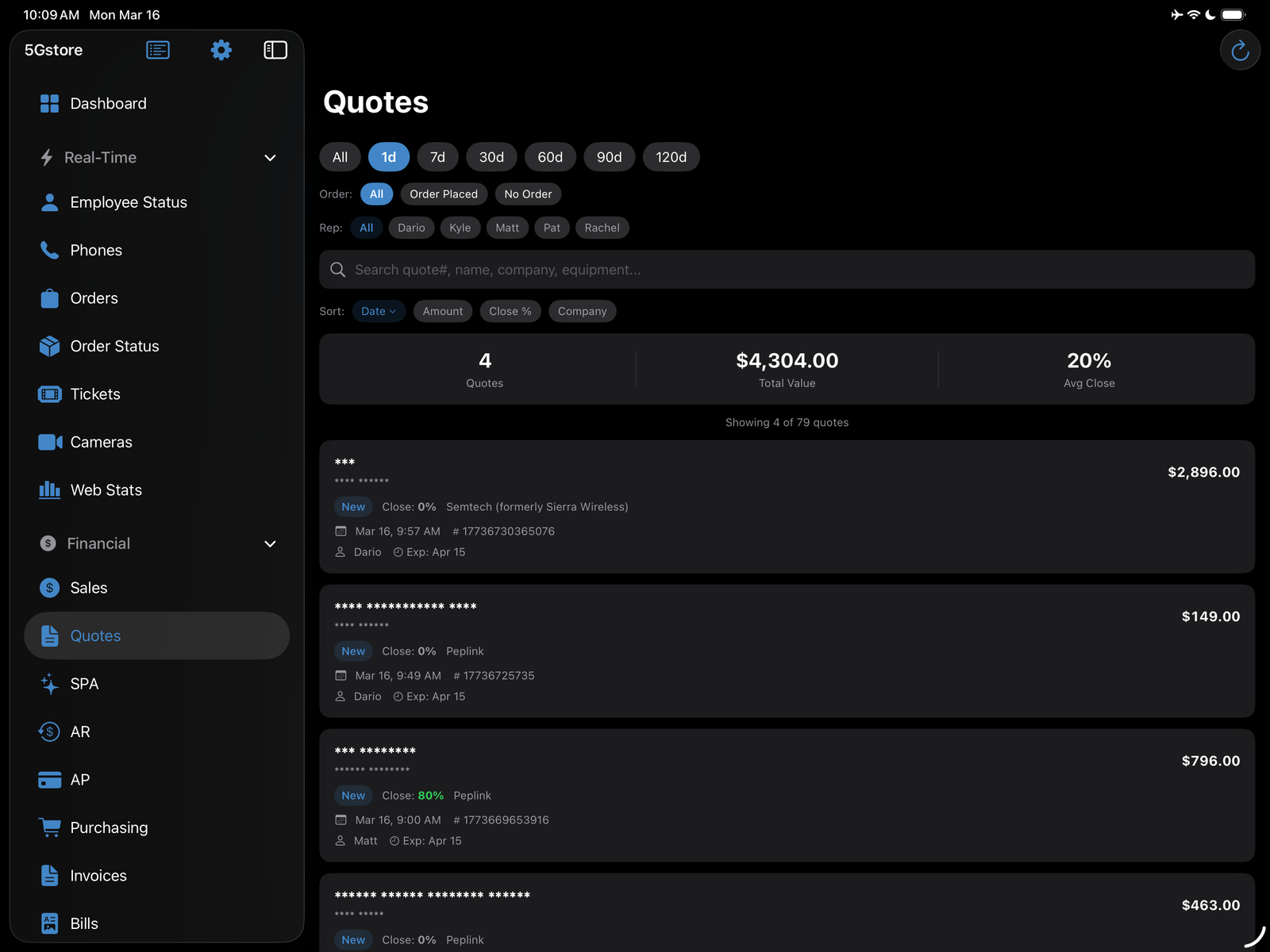Screen dimensions: 1270x952
Task: Navigate to Purchasing
Action: pos(109,827)
